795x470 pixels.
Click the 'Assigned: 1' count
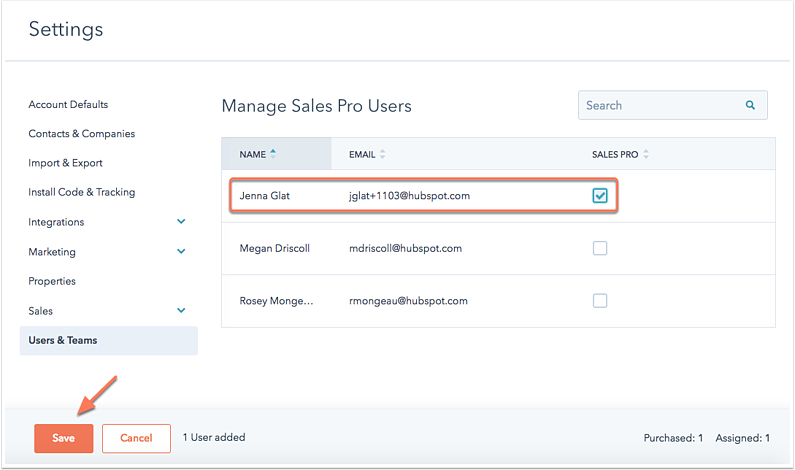pyautogui.click(x=743, y=438)
